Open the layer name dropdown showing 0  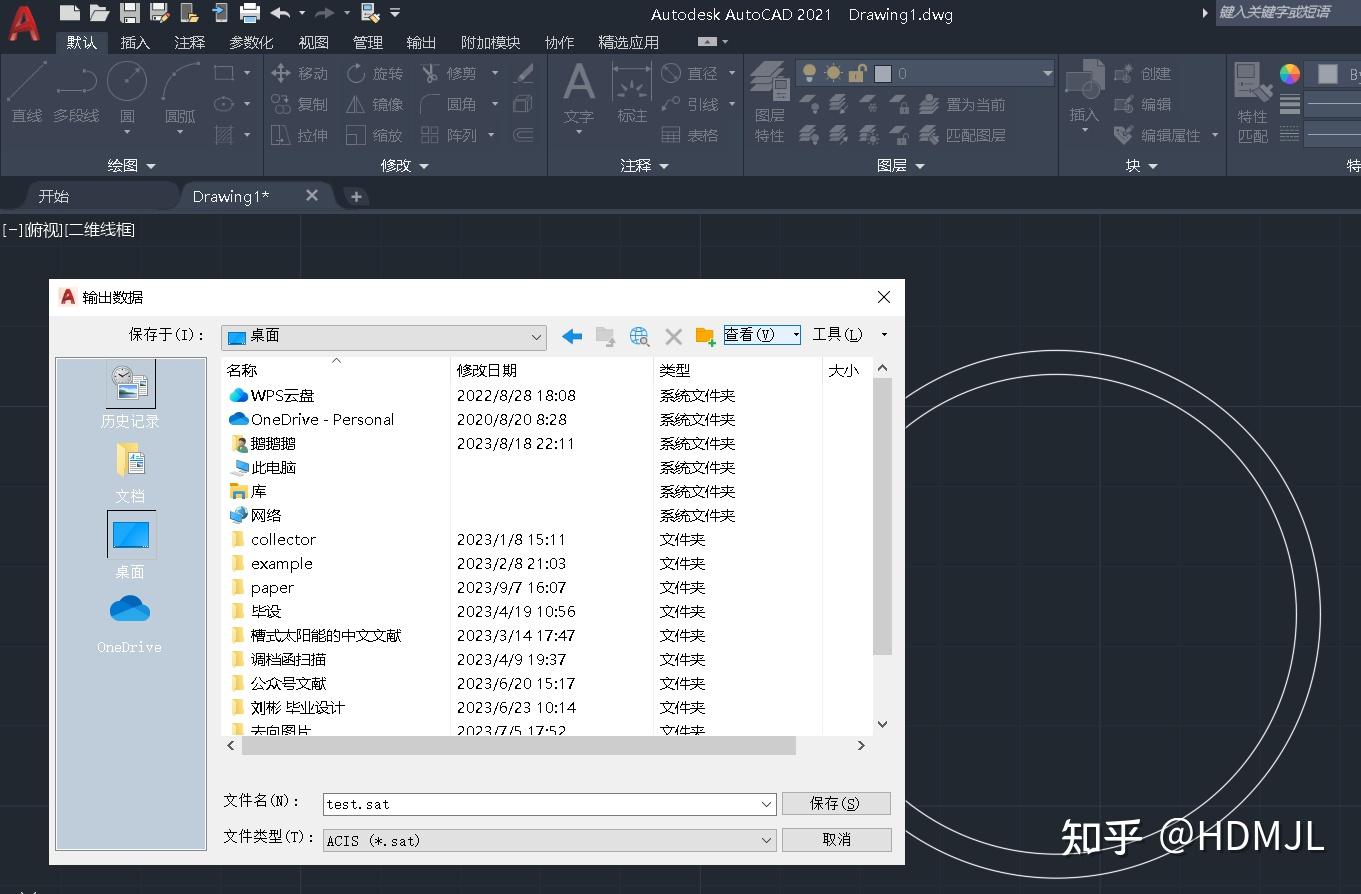pyautogui.click(x=924, y=73)
